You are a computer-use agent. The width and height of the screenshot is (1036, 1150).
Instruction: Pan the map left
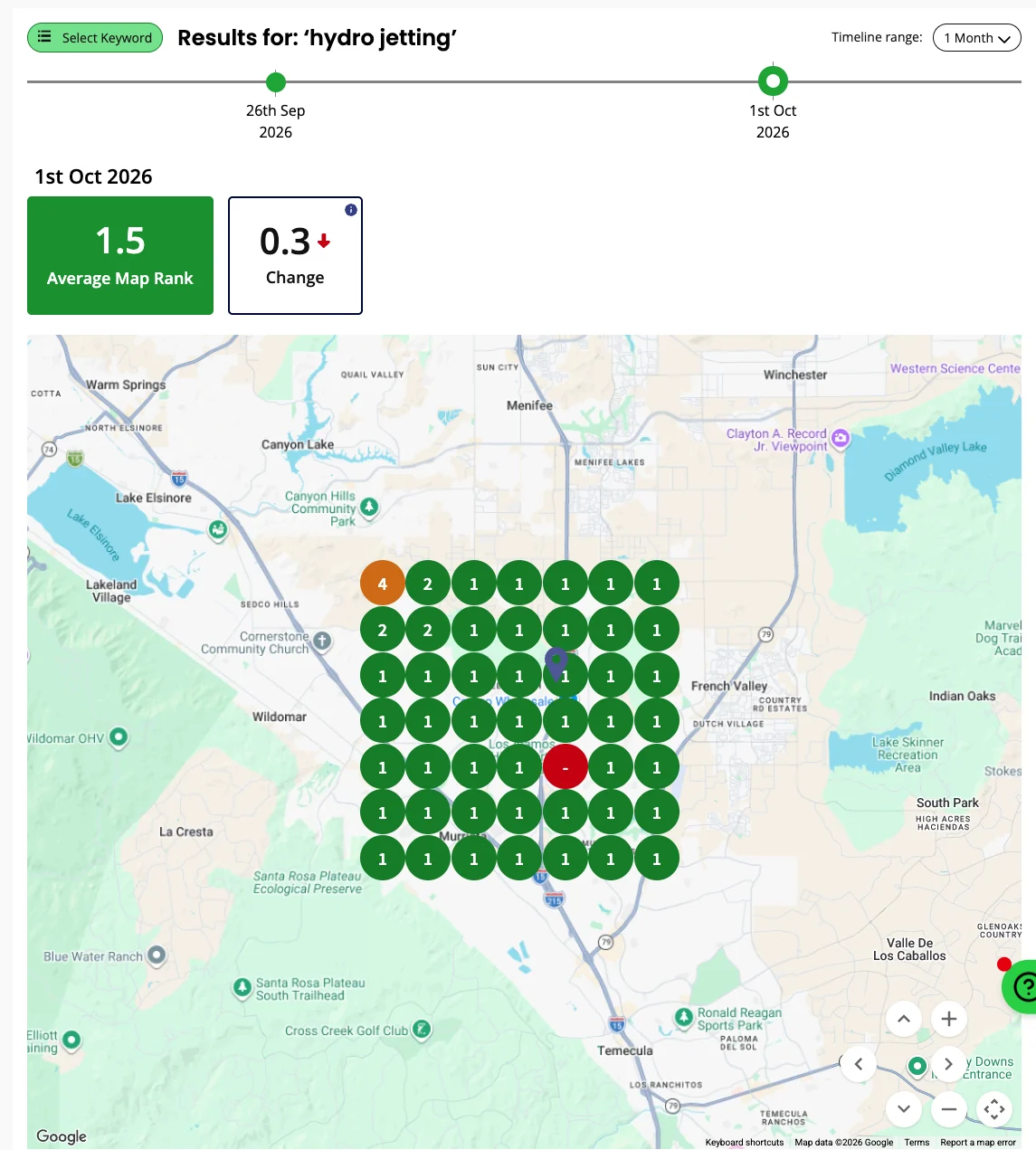(859, 1064)
